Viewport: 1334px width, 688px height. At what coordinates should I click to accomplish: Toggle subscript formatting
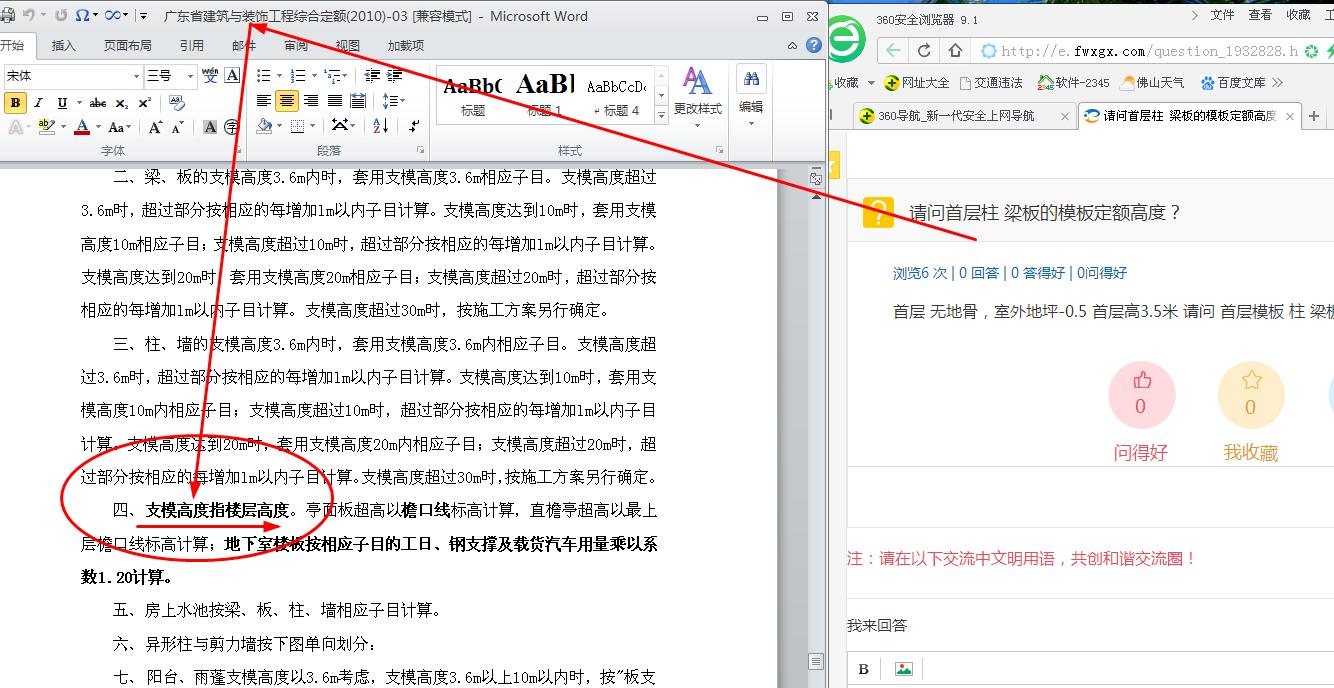point(121,103)
